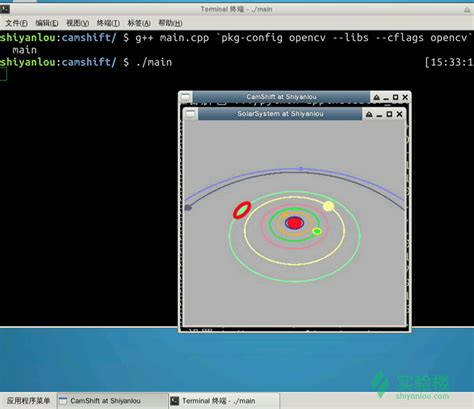Close the SolarSystem at Shiyanlou window
Screen dimensions: 474x409
(x=399, y=114)
